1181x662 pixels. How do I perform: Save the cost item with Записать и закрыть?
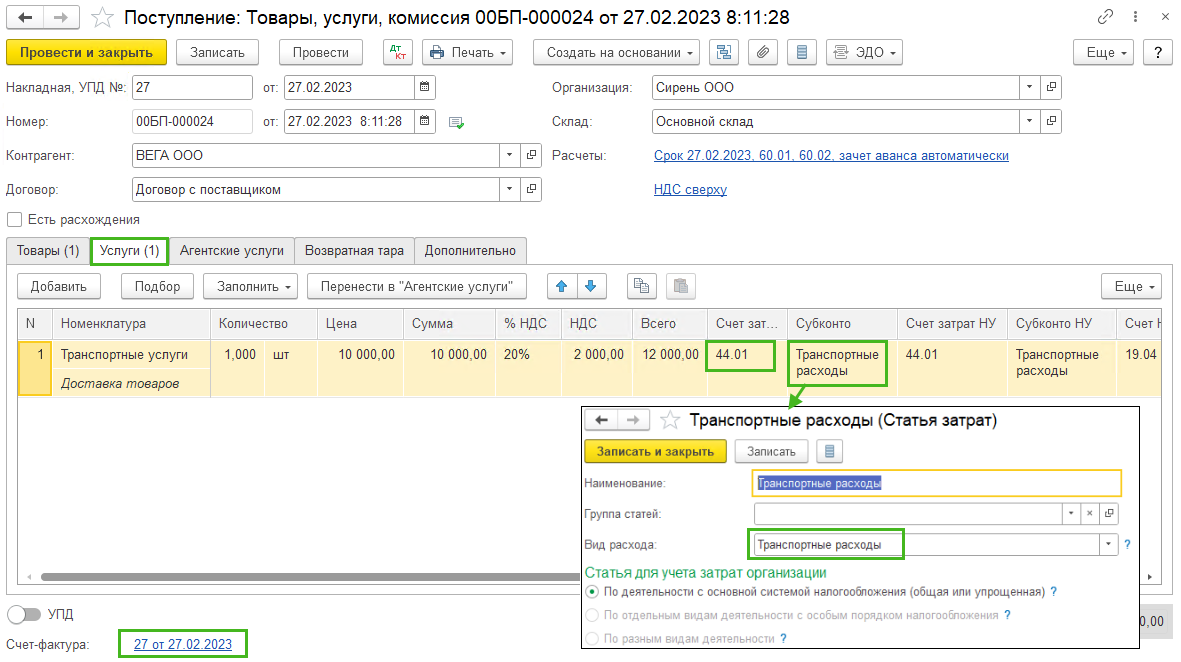tap(655, 451)
